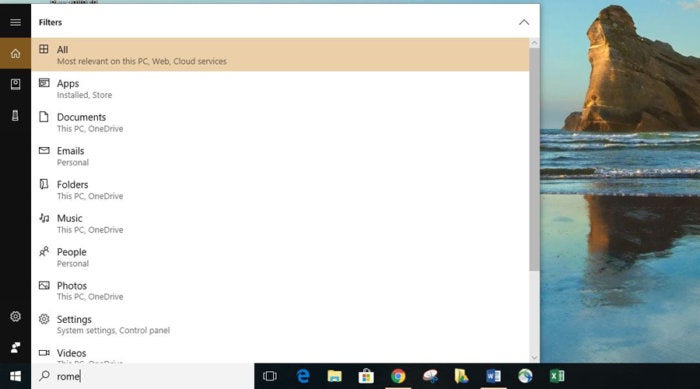Screen dimensions: 700x389
Task: Click the Emails filter envelope icon
Action: click(x=44, y=151)
